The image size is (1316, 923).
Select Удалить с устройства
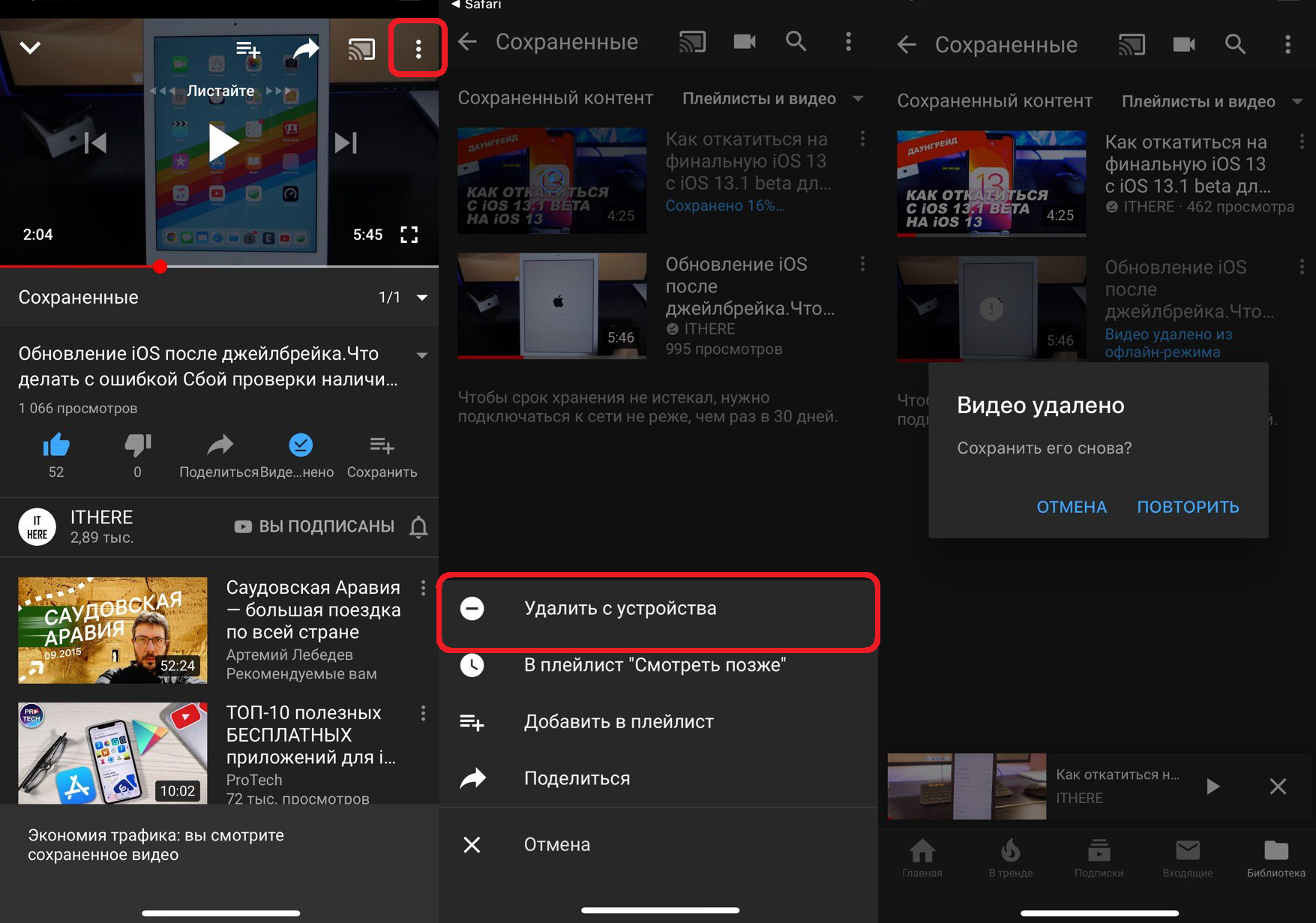pos(658,609)
